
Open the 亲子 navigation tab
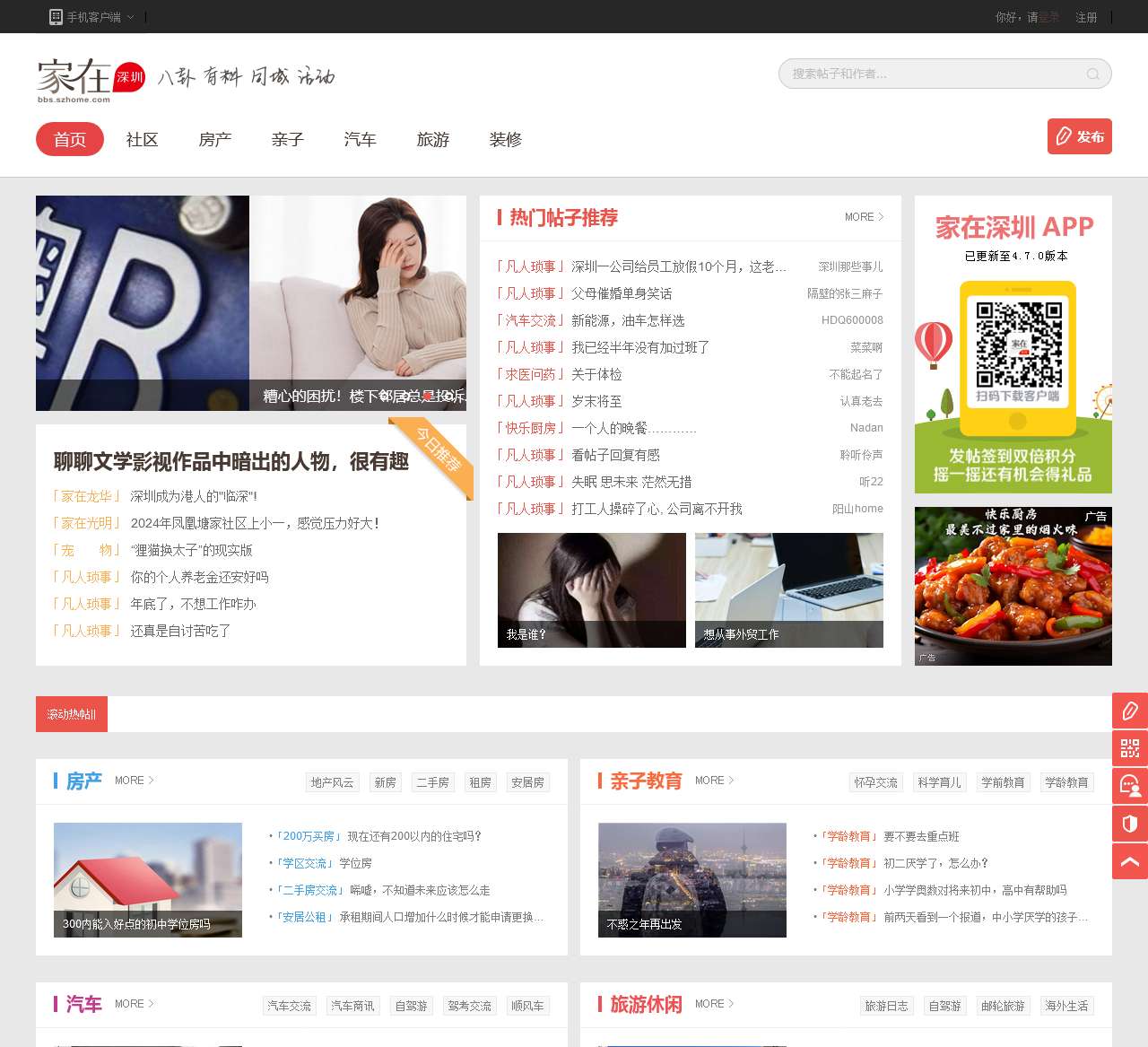click(x=288, y=139)
